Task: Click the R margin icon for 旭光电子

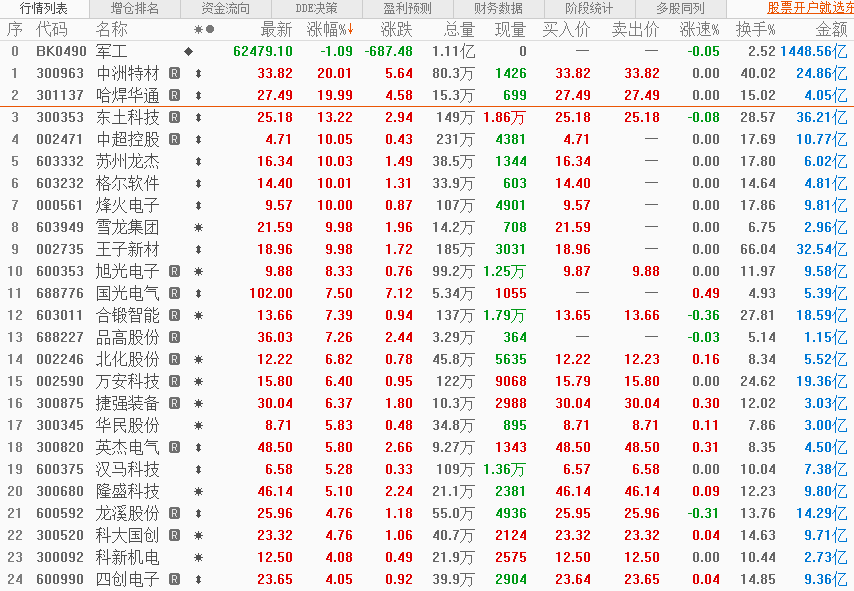Action: [x=174, y=271]
